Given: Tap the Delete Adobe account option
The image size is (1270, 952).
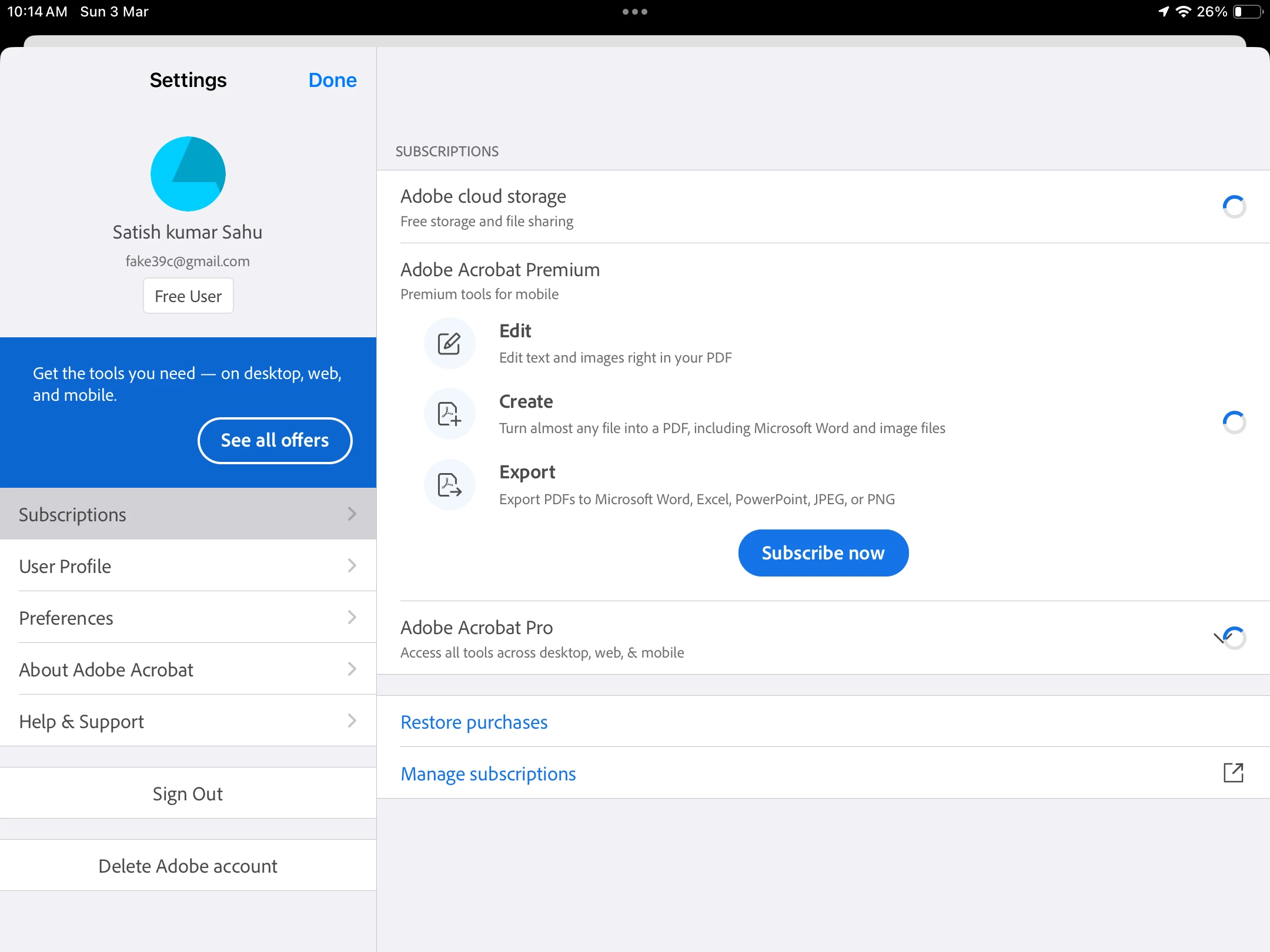Looking at the screenshot, I should pos(188,866).
